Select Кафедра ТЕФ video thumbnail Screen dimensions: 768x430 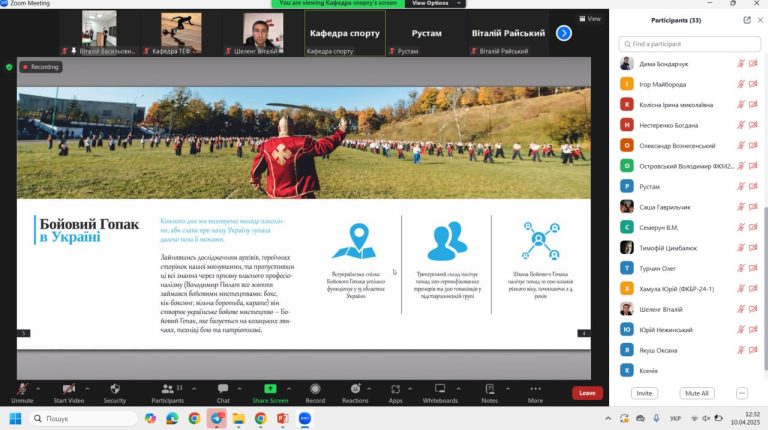point(181,33)
